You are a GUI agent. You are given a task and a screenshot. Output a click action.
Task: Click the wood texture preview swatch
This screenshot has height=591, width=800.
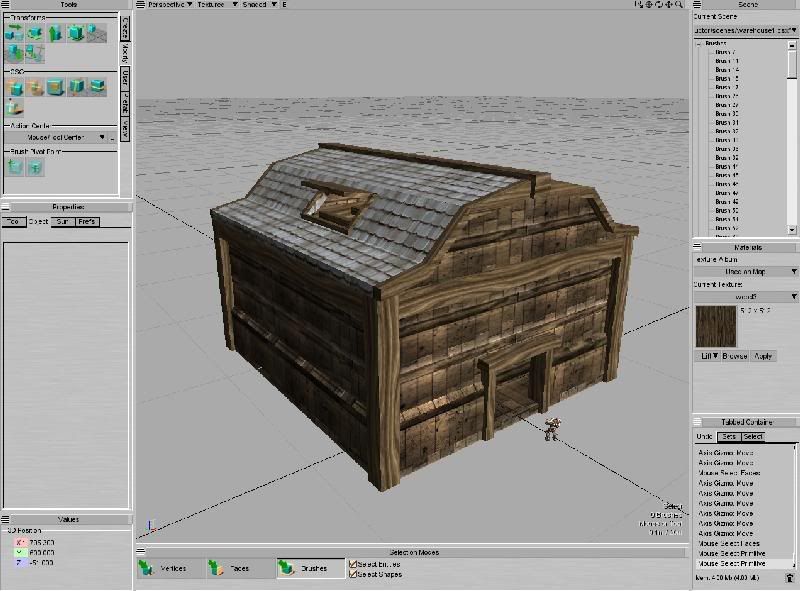(716, 326)
